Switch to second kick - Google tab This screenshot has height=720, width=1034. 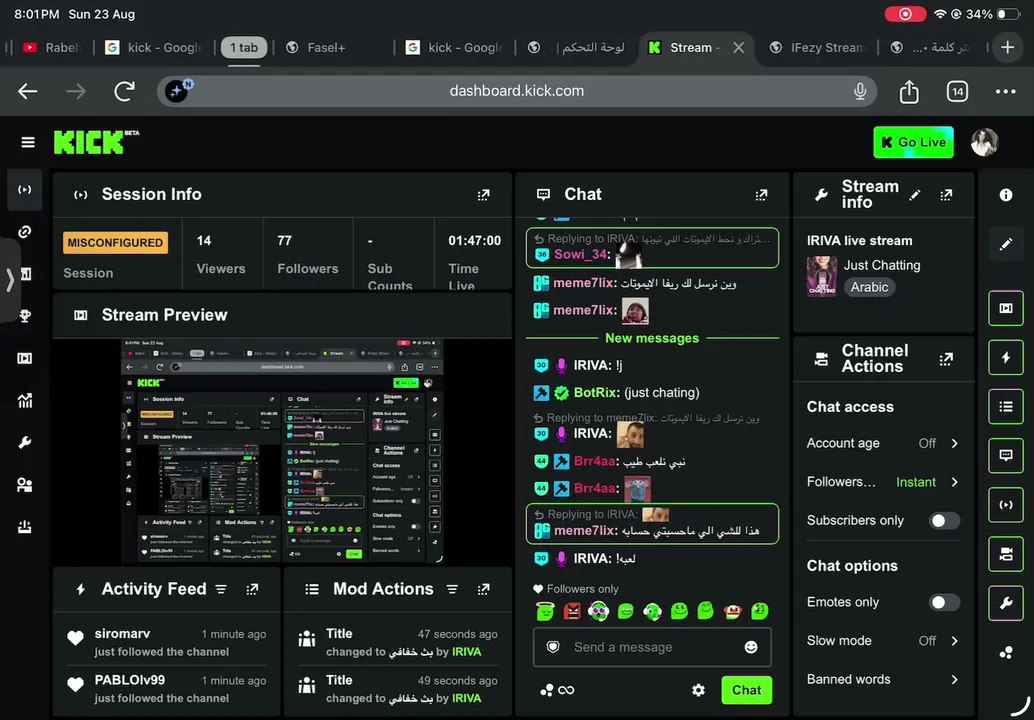point(455,47)
